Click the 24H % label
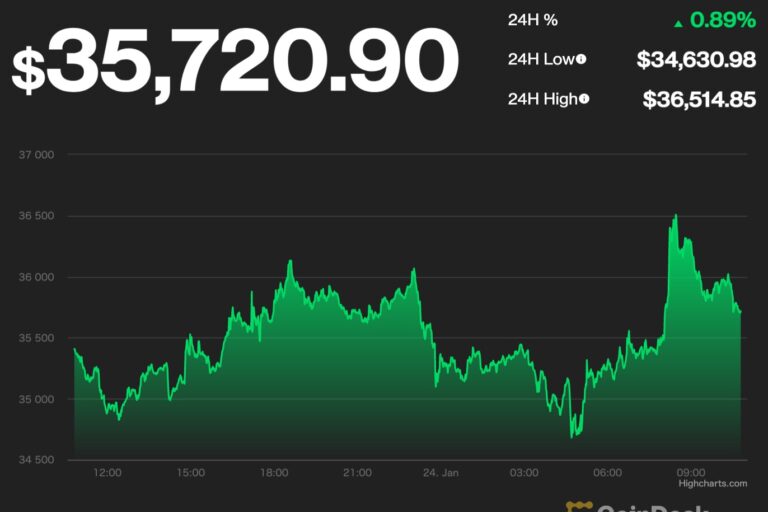This screenshot has width=768, height=512. click(532, 20)
